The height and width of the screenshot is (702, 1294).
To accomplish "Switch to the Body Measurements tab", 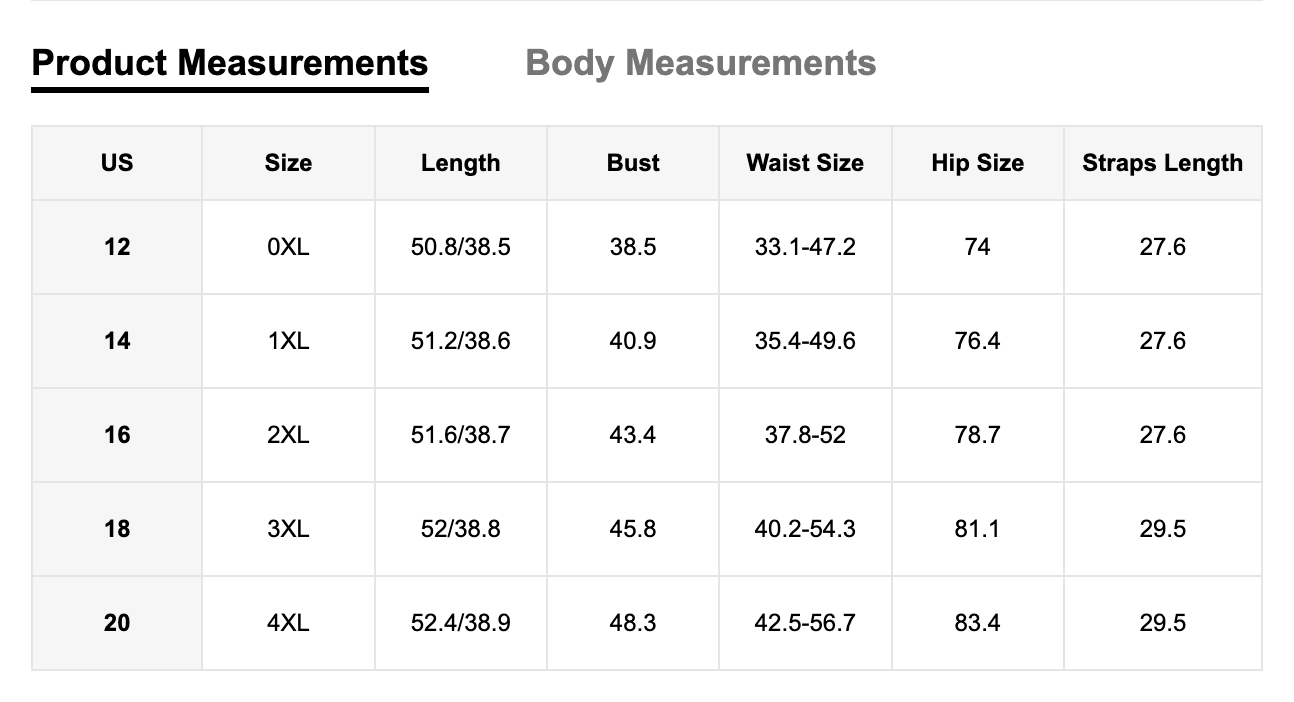I will point(700,63).
